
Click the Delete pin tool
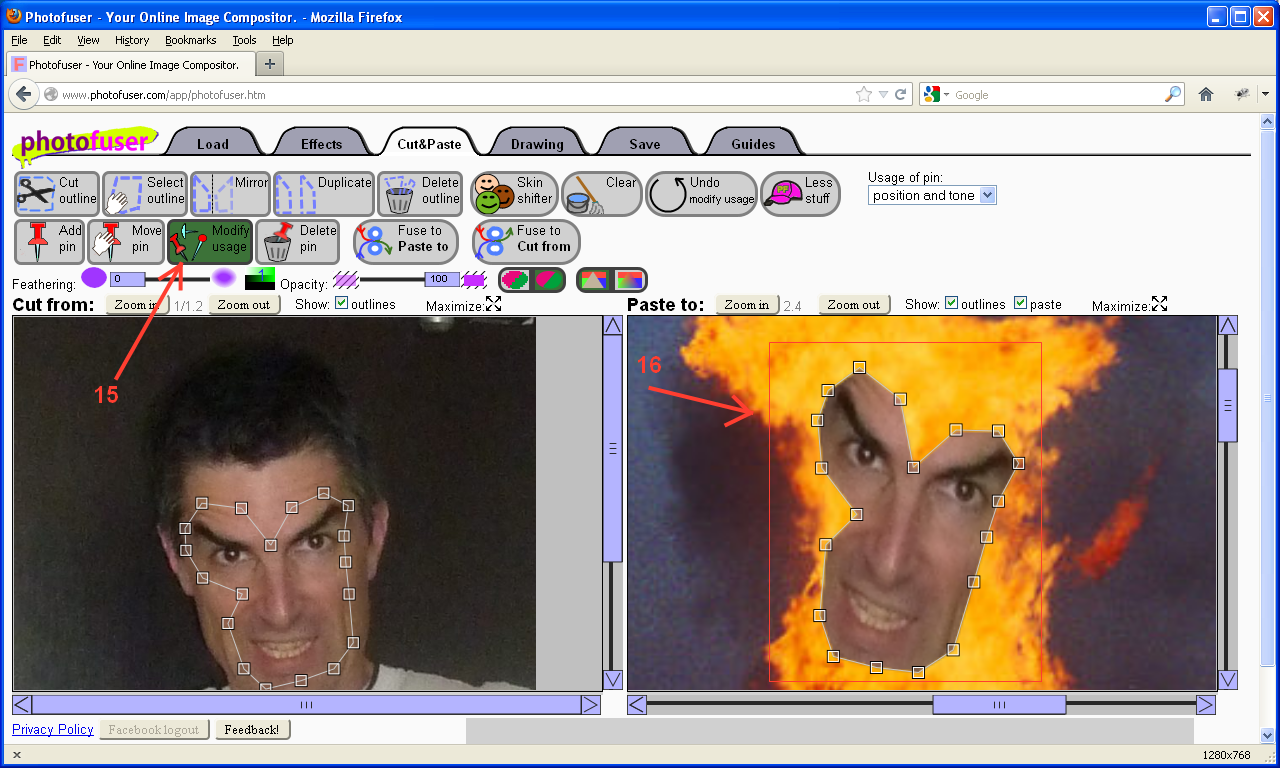click(x=298, y=242)
